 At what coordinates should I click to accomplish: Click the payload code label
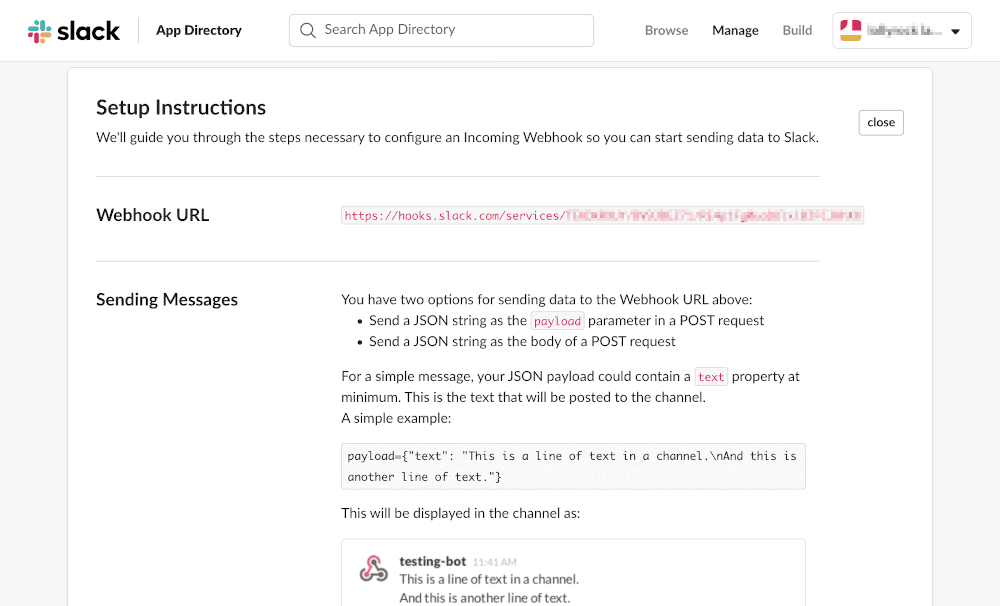(557, 320)
